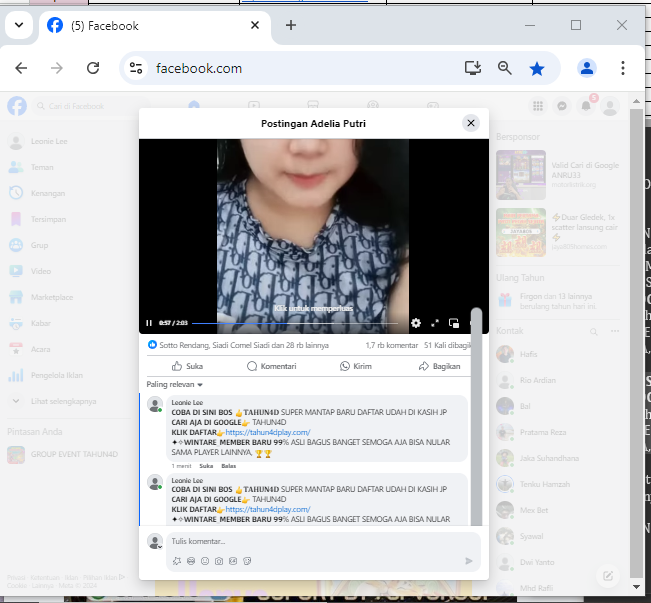Search contacts with magnifier icon
The image size is (651, 603).
[x=594, y=331]
